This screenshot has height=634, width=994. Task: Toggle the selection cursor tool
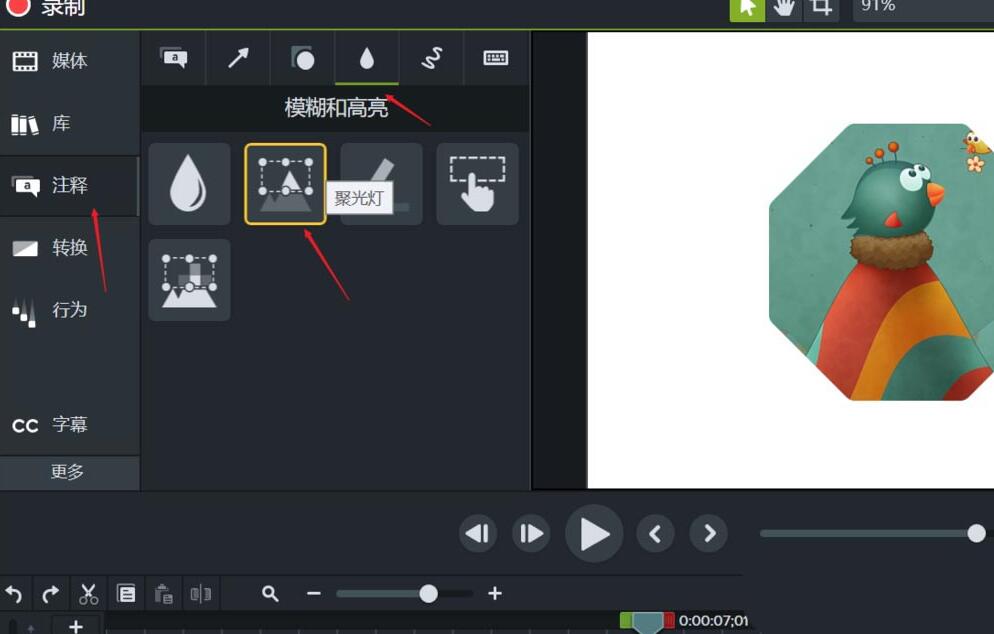coord(747,8)
